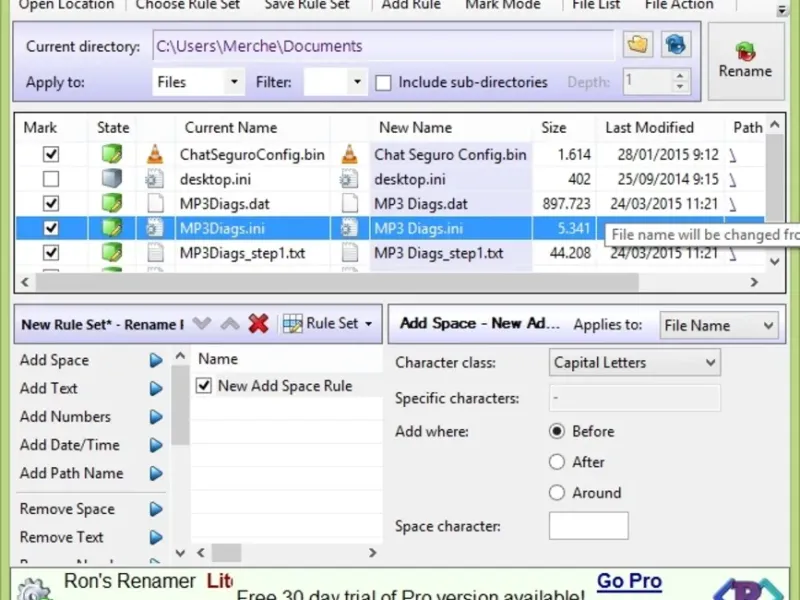Unmark the MP3Diags.dat checkbox
This screenshot has height=600, width=800.
point(51,204)
